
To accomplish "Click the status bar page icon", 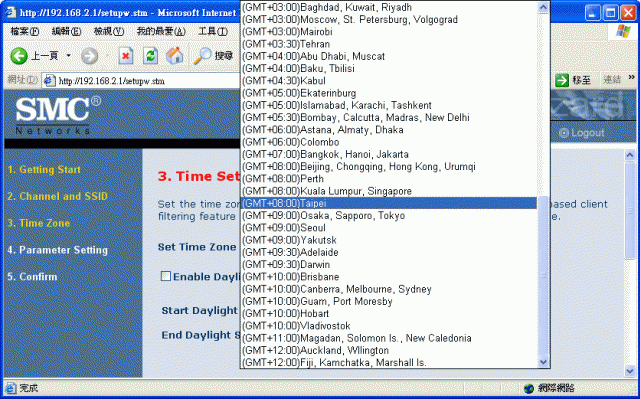I will click(11, 388).
